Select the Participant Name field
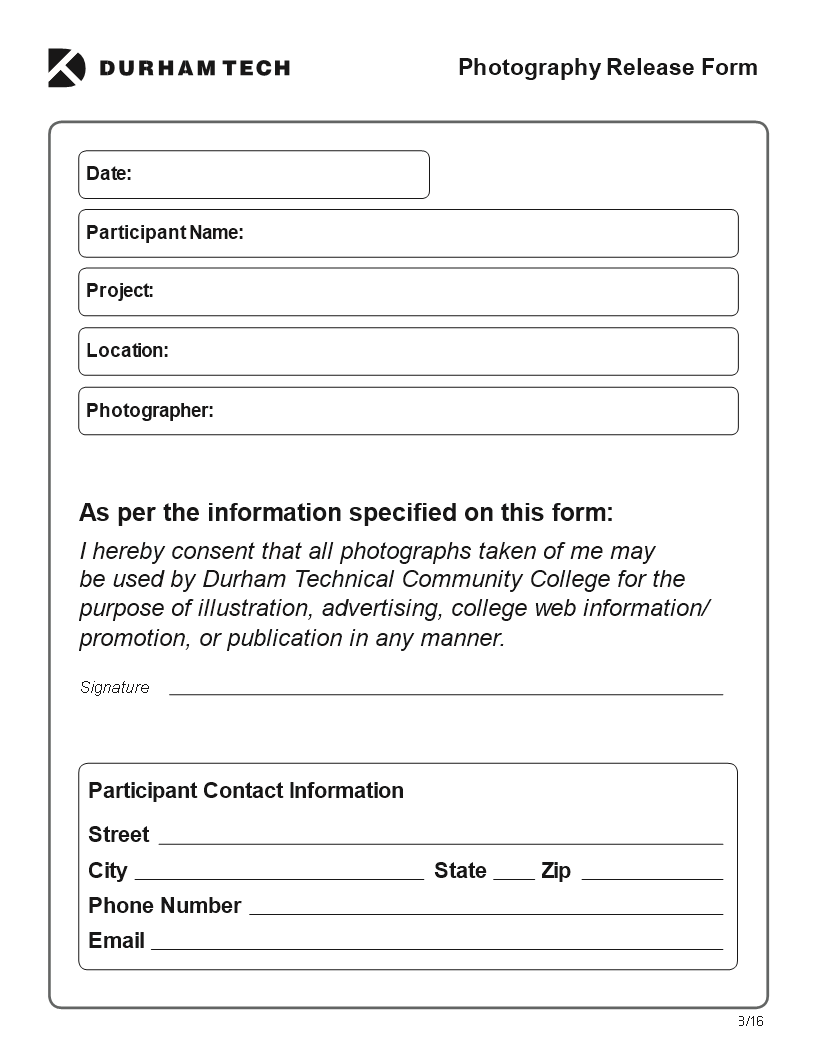The image size is (816, 1056). [408, 233]
